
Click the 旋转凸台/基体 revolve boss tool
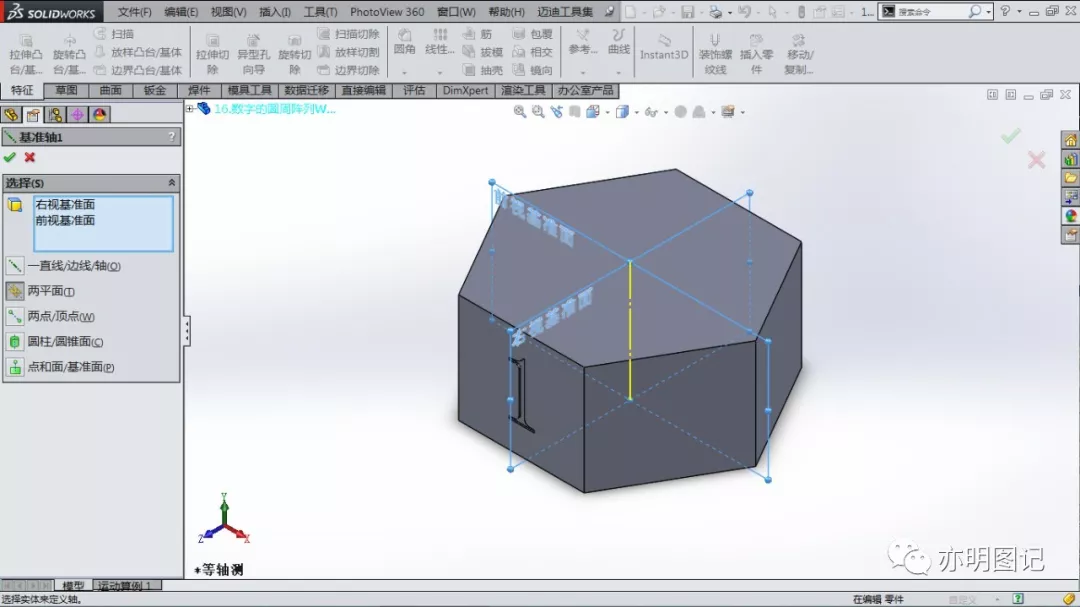pyautogui.click(x=70, y=54)
